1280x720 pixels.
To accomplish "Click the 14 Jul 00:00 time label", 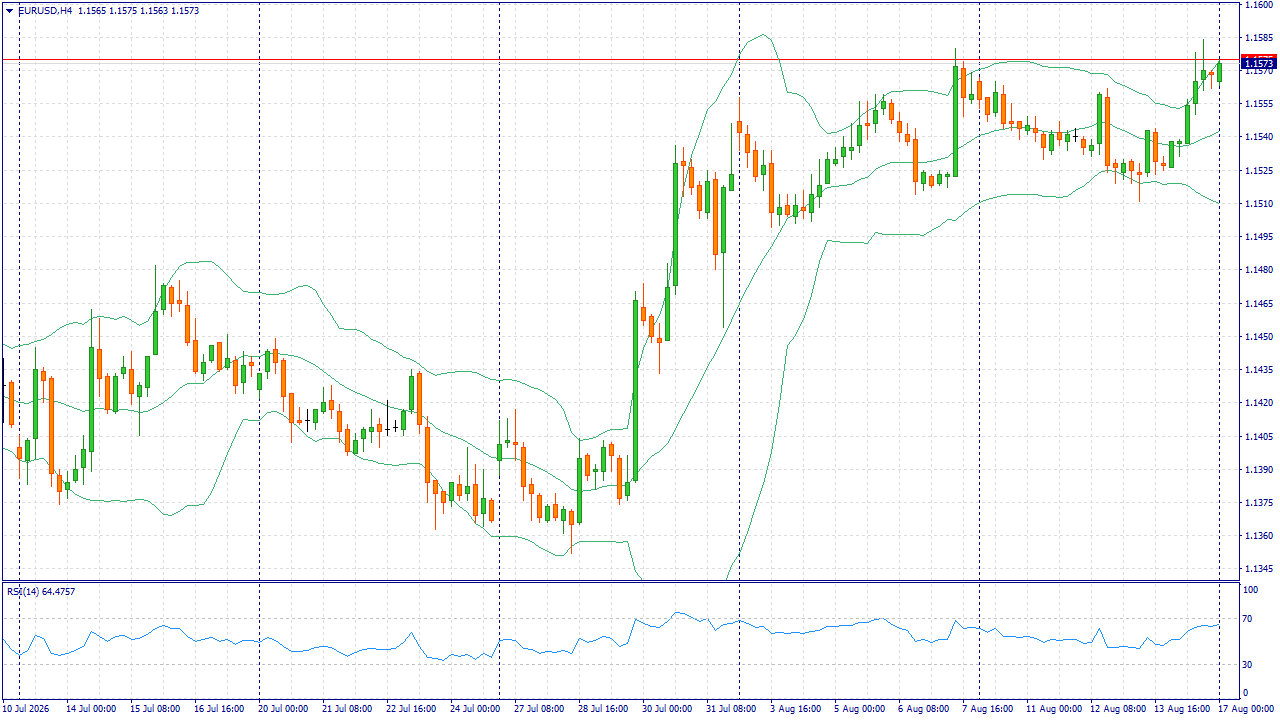I will click(x=91, y=709).
